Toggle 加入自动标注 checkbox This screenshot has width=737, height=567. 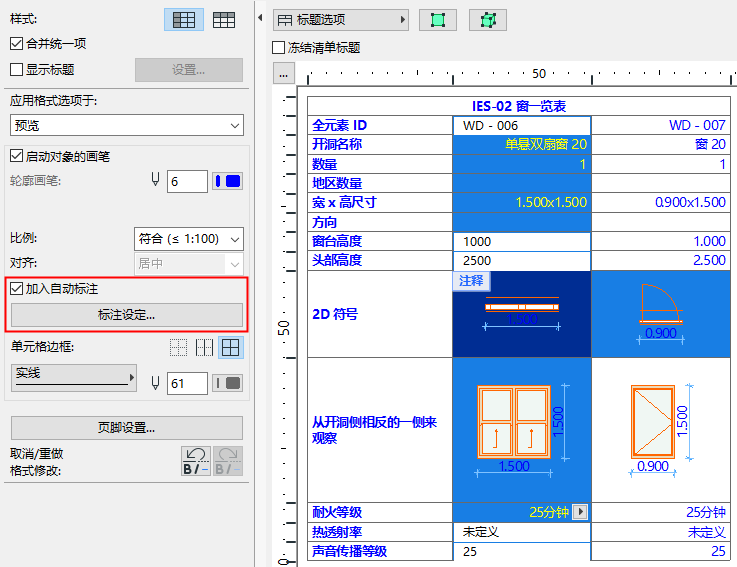pos(16,288)
